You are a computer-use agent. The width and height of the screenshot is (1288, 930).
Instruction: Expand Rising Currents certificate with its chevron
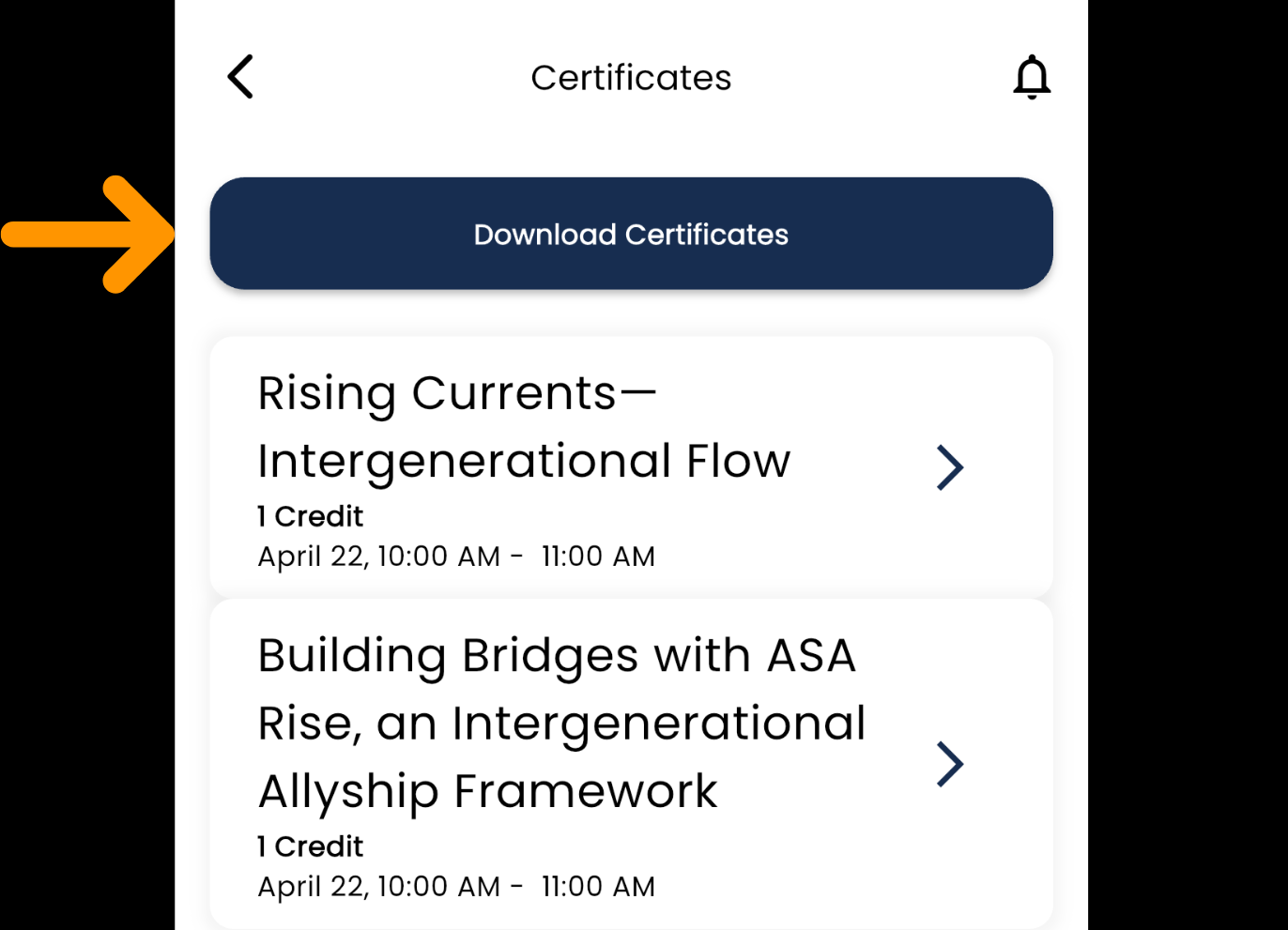point(949,467)
